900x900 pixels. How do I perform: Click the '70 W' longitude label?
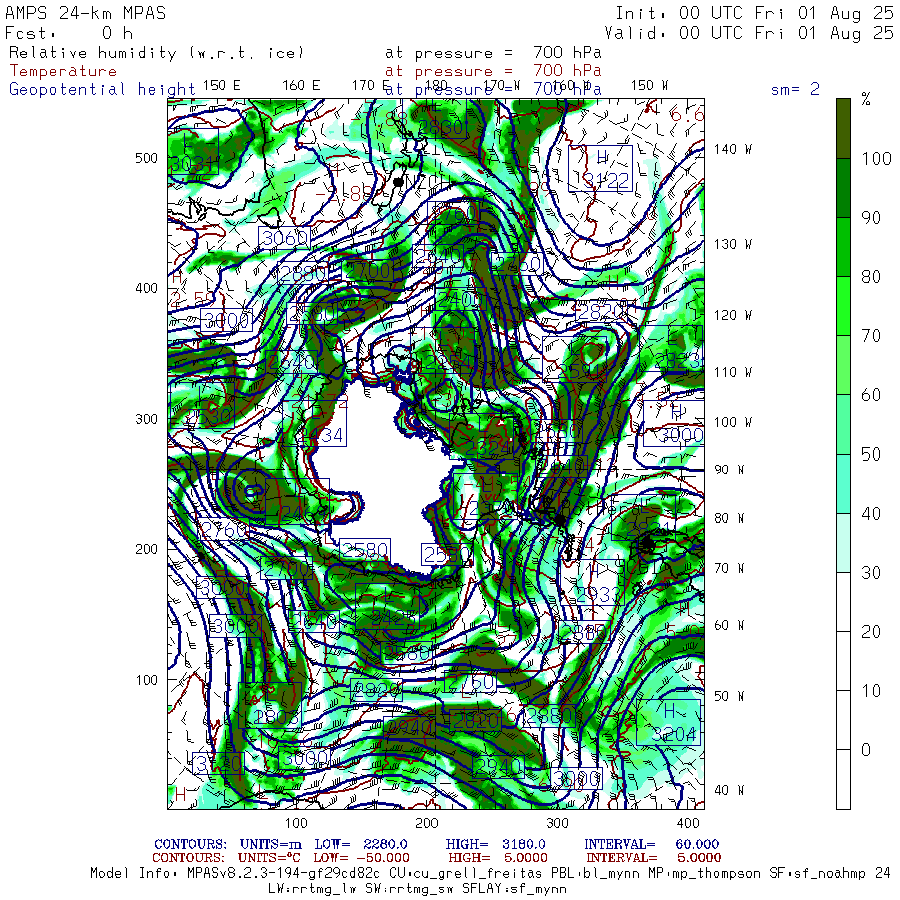click(x=729, y=568)
